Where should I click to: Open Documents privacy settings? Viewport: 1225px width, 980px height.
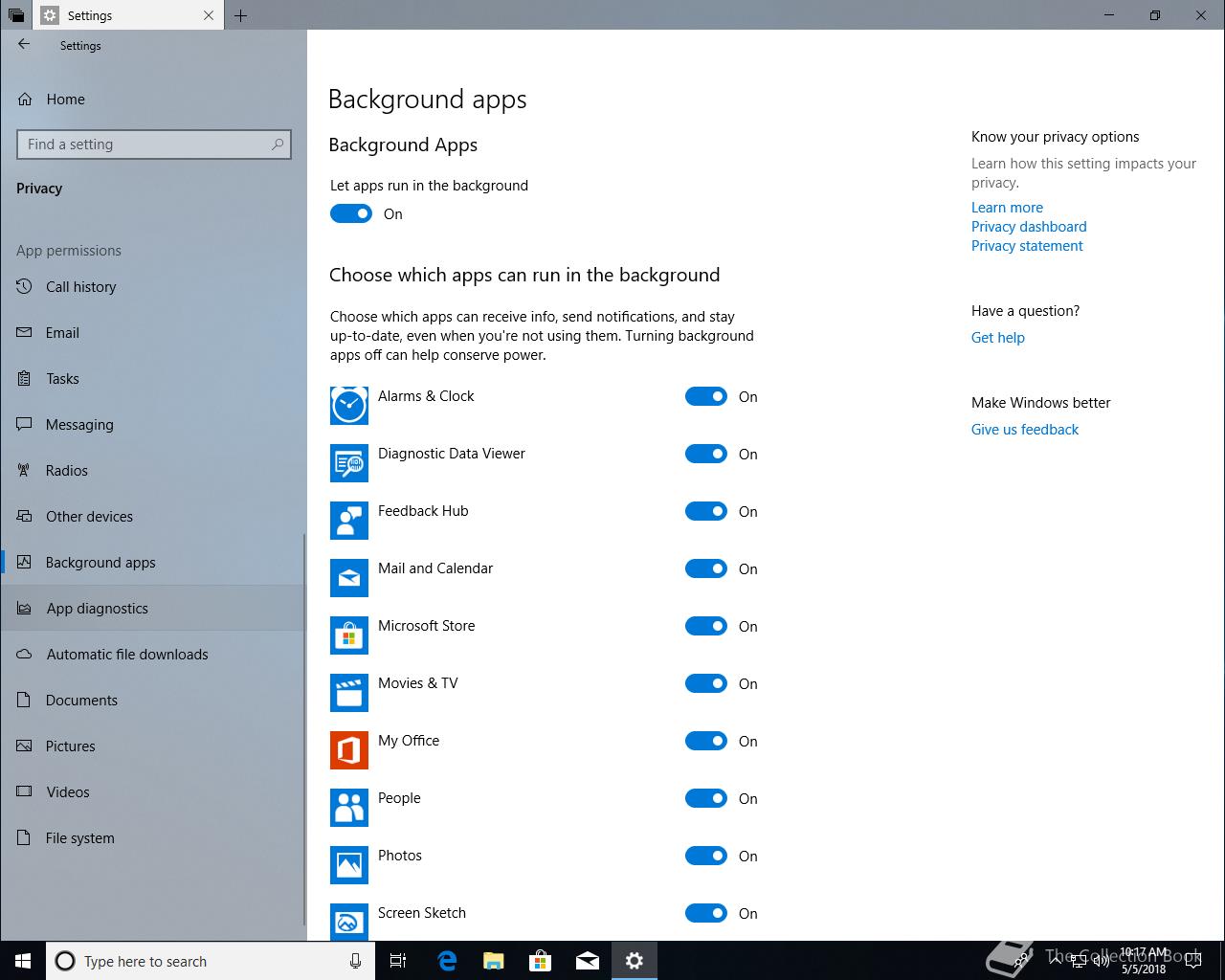pyautogui.click(x=153, y=700)
